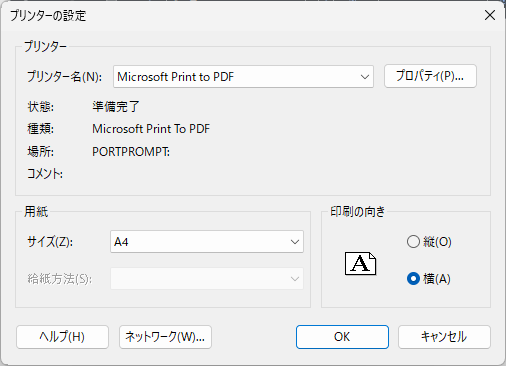Click the A4 value in paper size box
This screenshot has width=506, height=366.
121,242
